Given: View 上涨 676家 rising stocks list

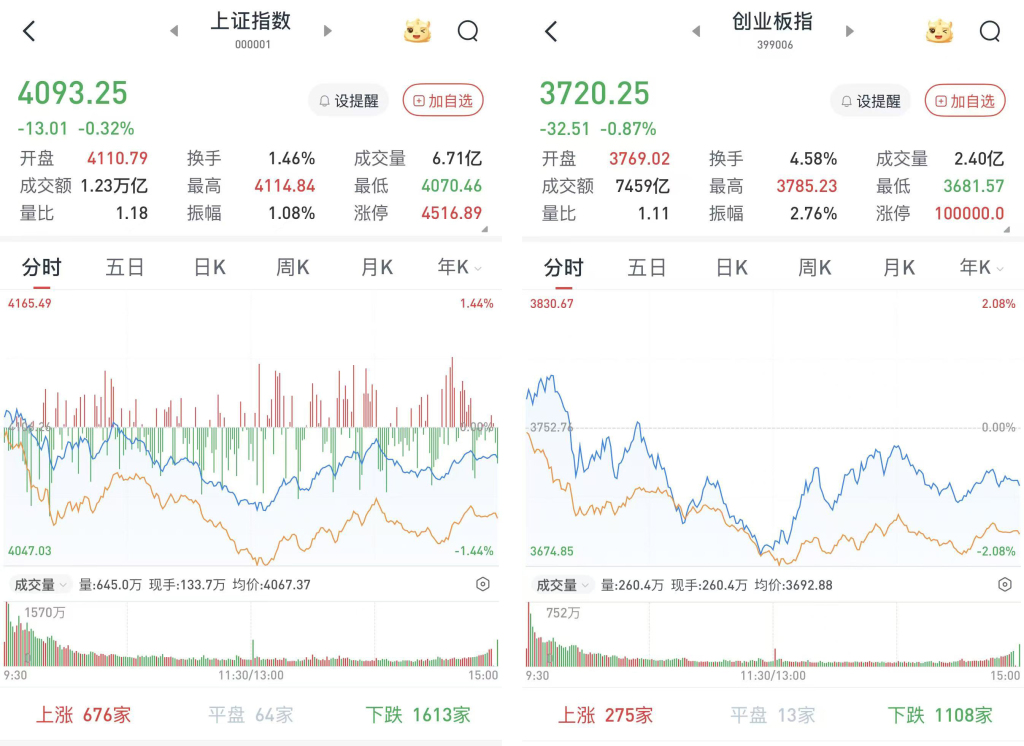Looking at the screenshot, I should point(84,715).
